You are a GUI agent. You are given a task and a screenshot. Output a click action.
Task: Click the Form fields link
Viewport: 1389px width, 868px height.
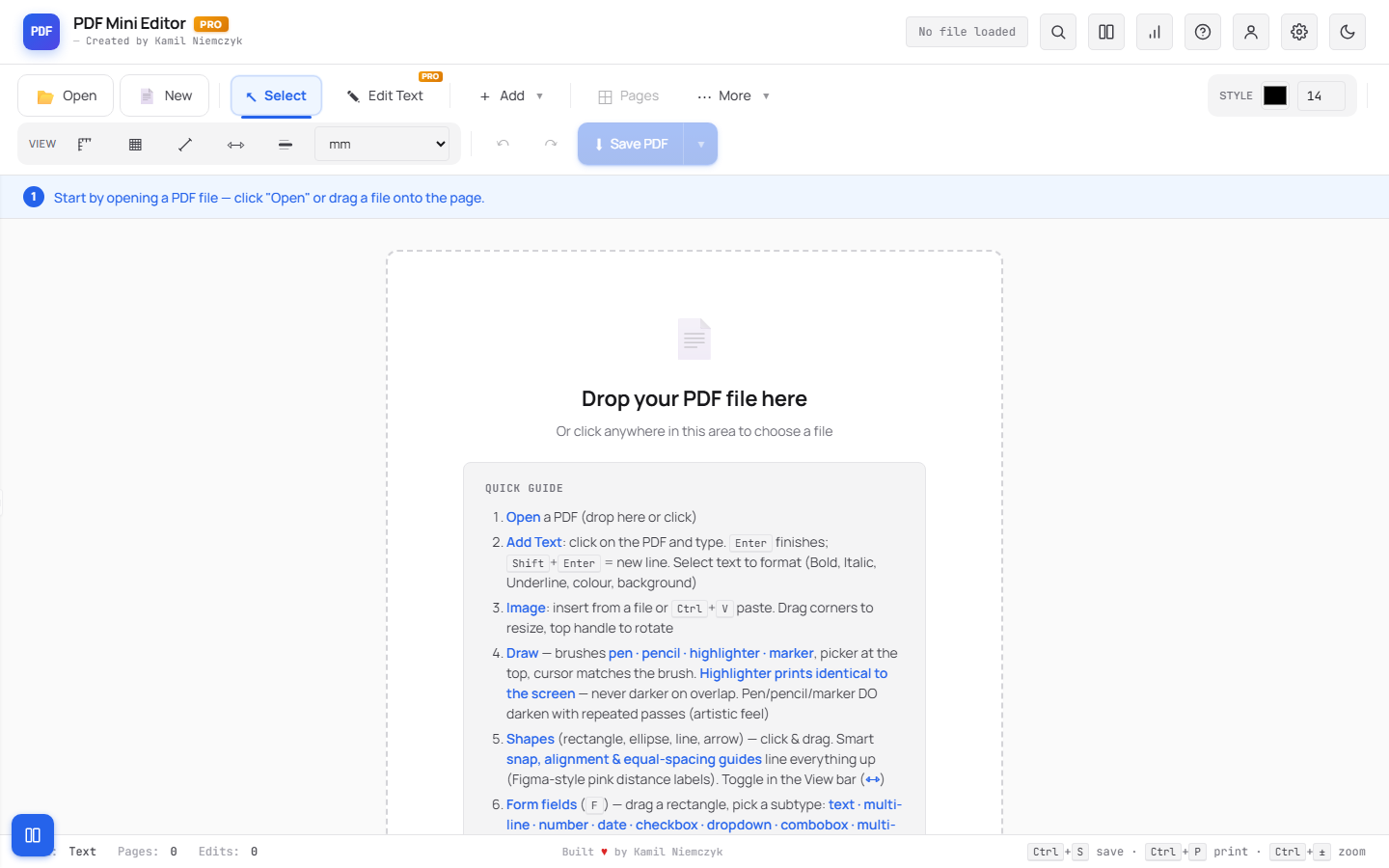coord(541,804)
